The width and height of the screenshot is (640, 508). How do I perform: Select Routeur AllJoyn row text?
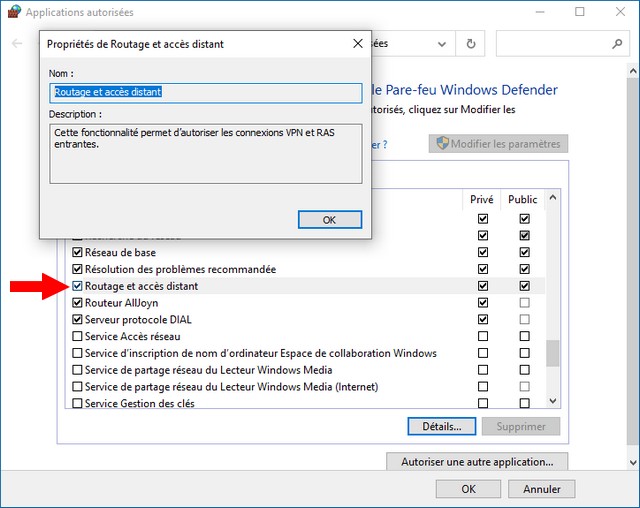pyautogui.click(x=122, y=303)
